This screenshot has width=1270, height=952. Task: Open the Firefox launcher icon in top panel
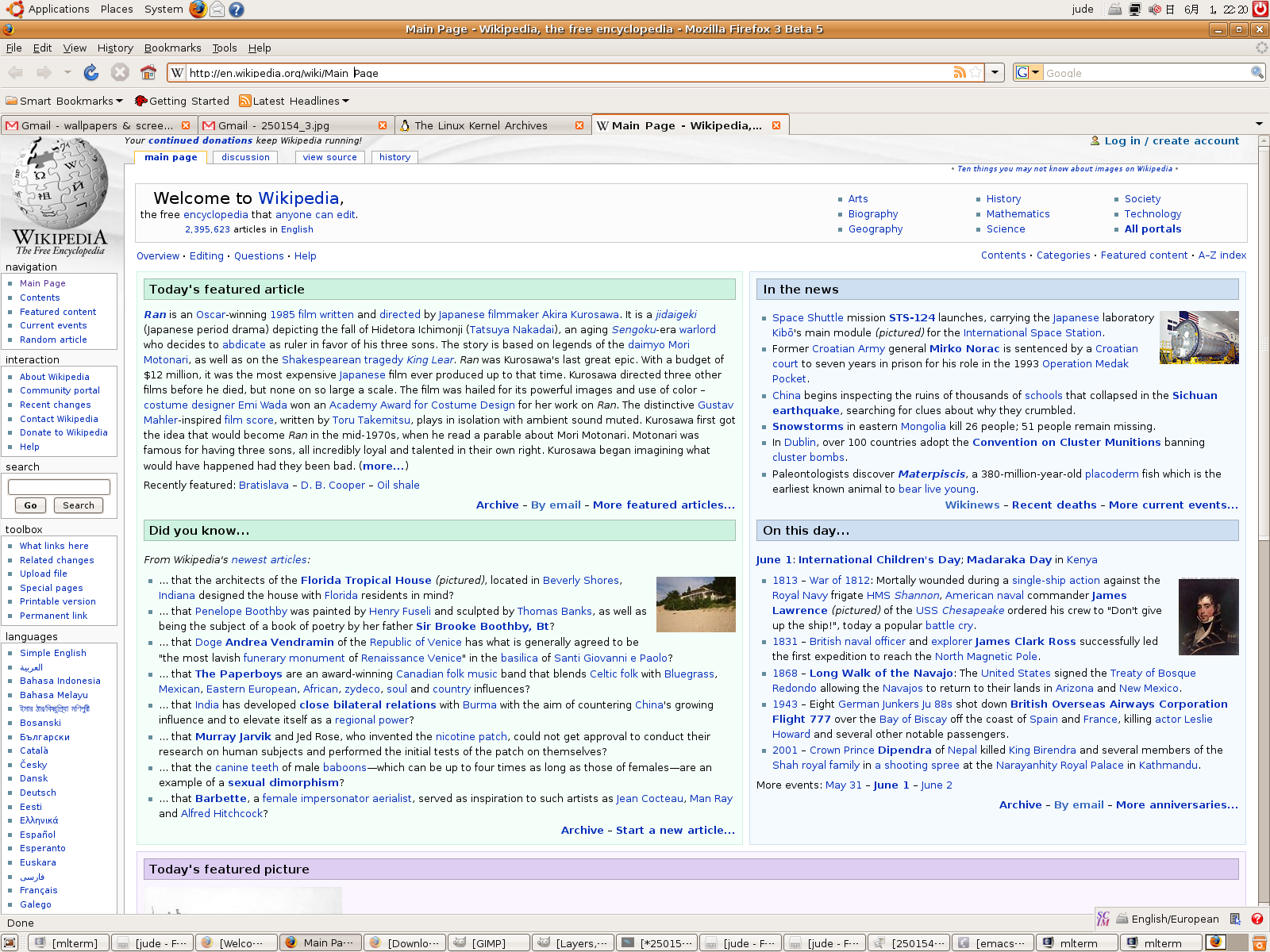tap(198, 10)
